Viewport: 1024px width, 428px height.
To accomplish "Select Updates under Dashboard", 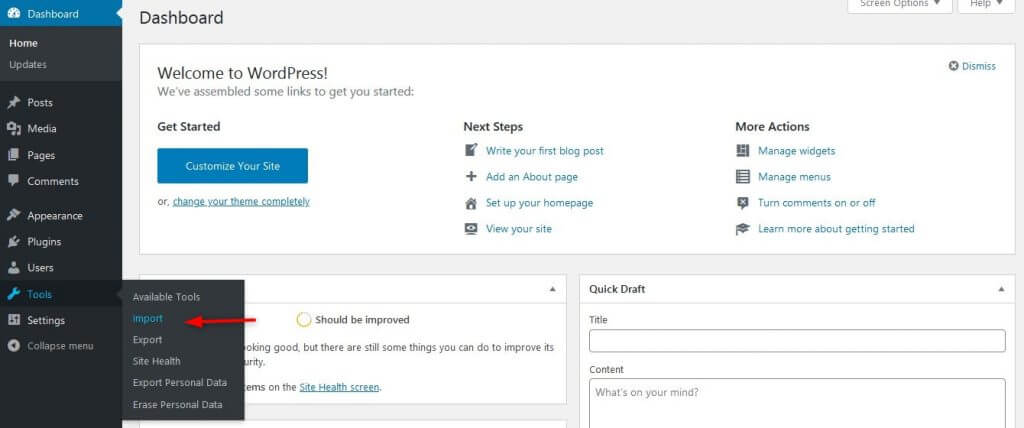I will (28, 65).
